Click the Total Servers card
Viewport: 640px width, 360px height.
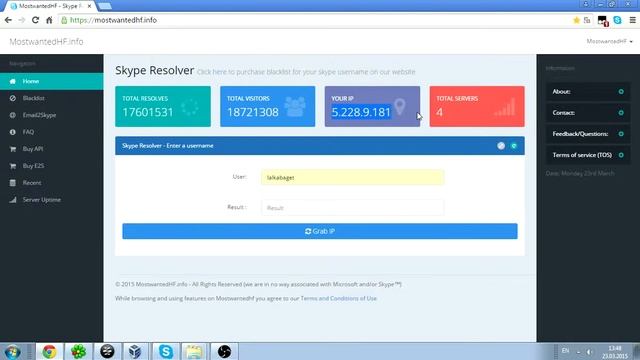click(x=477, y=106)
